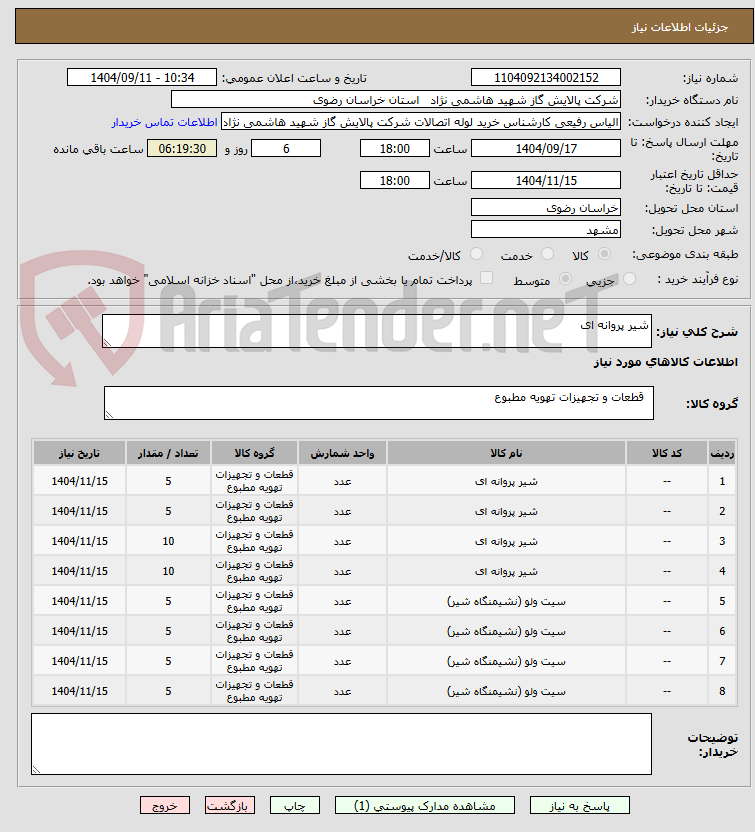The image size is (755, 832).
Task: Select the کالا/خدمت radio button
Action: (476, 254)
